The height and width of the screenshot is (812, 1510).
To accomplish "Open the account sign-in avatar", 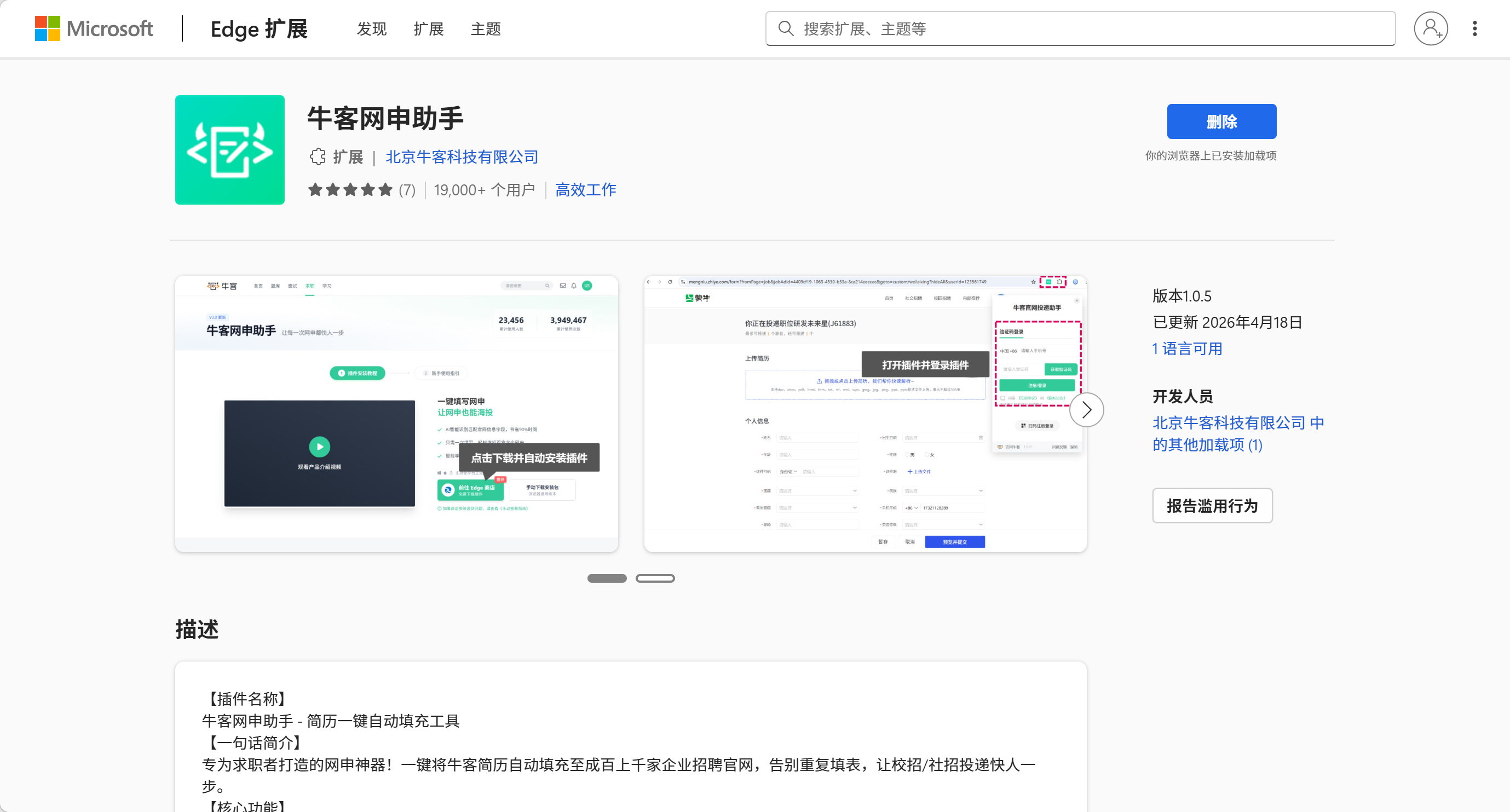I will click(1430, 28).
